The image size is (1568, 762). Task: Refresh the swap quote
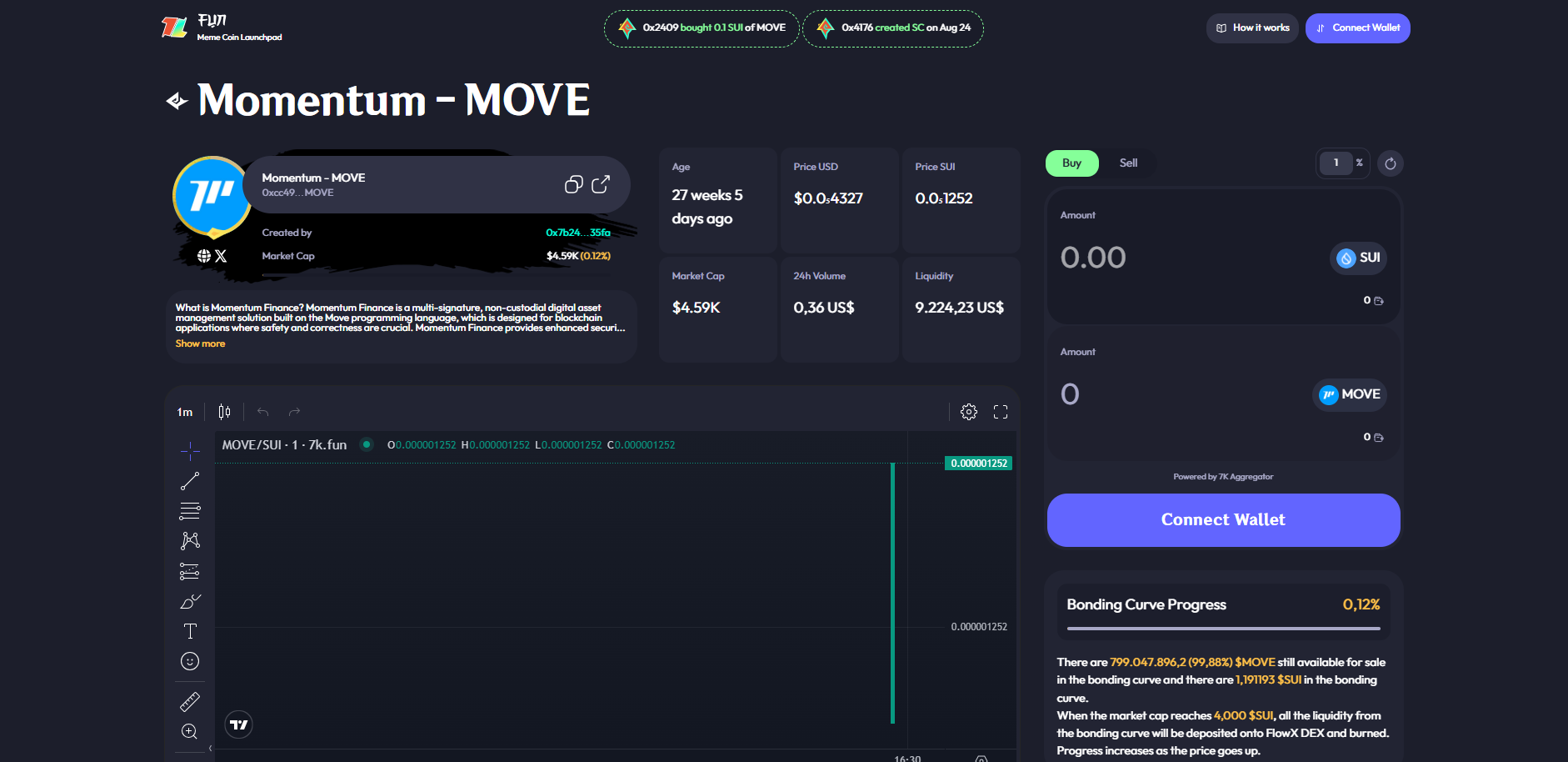coord(1390,163)
